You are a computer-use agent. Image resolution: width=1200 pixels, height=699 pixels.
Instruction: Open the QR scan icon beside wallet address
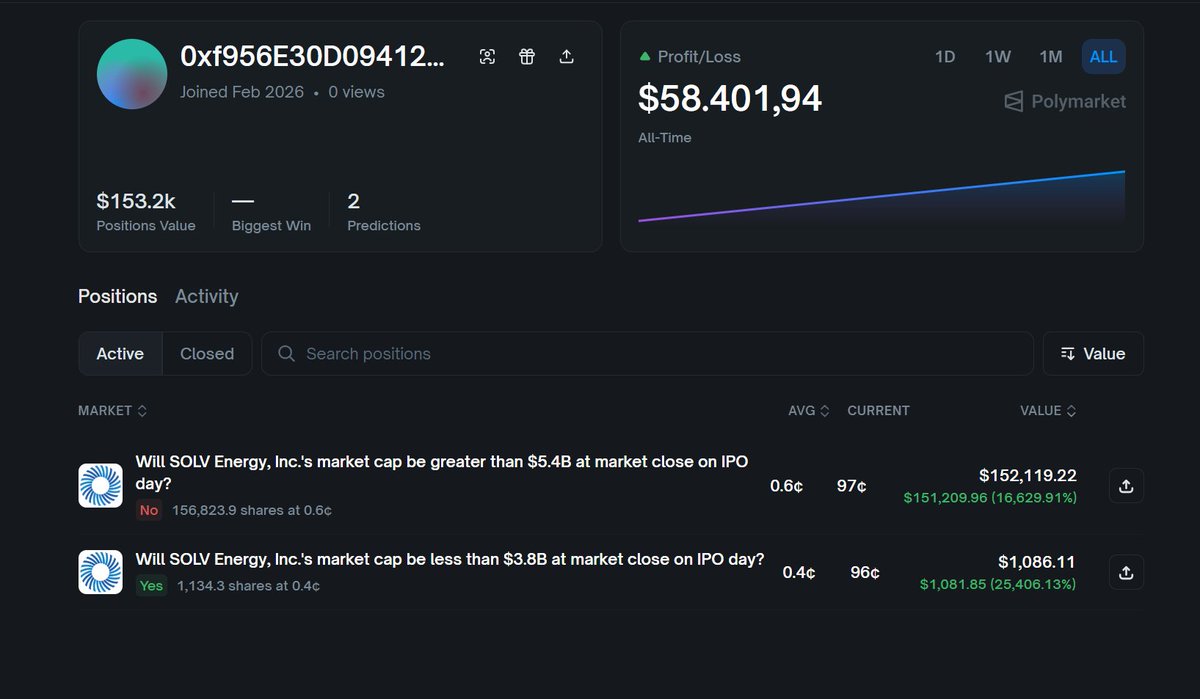tap(487, 57)
